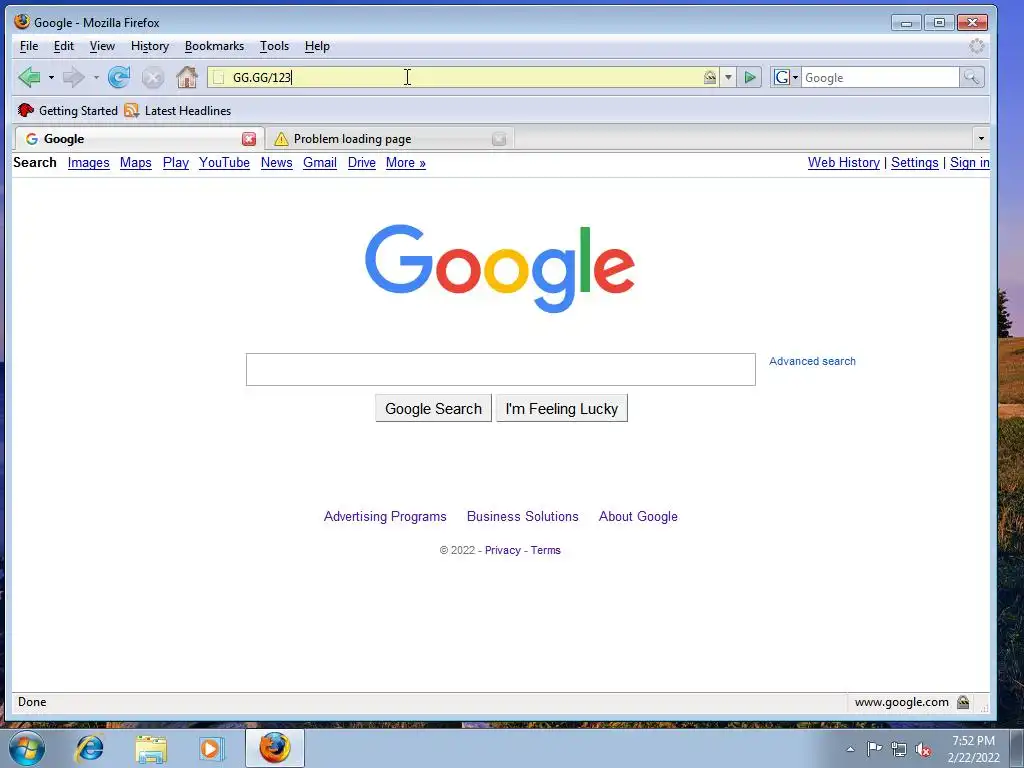The width and height of the screenshot is (1024, 768).
Task: Open the Terms link
Action: pos(545,550)
